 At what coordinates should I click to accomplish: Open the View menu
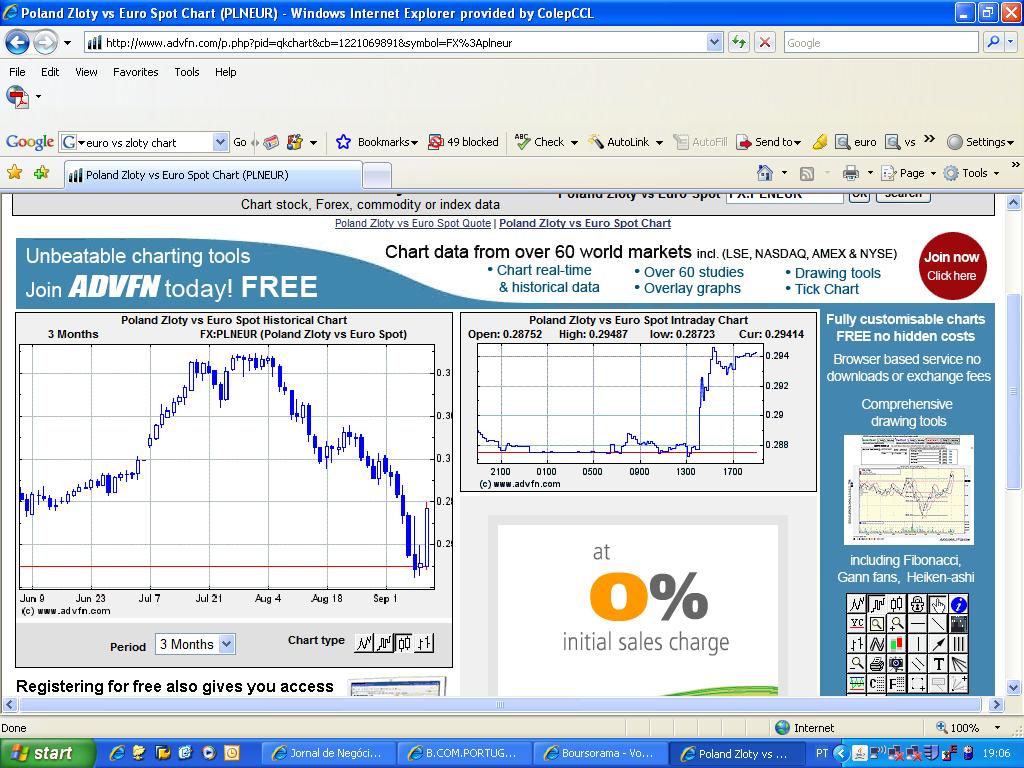[x=86, y=72]
